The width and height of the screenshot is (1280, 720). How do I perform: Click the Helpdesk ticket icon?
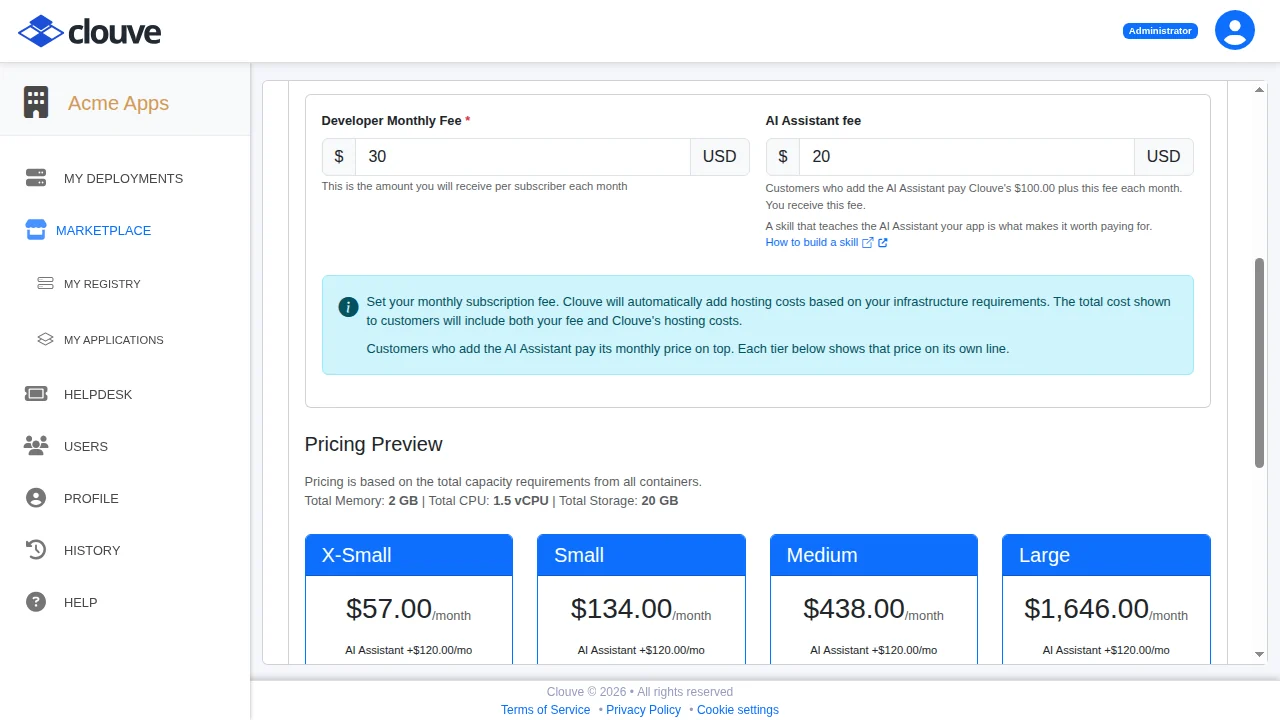point(36,394)
